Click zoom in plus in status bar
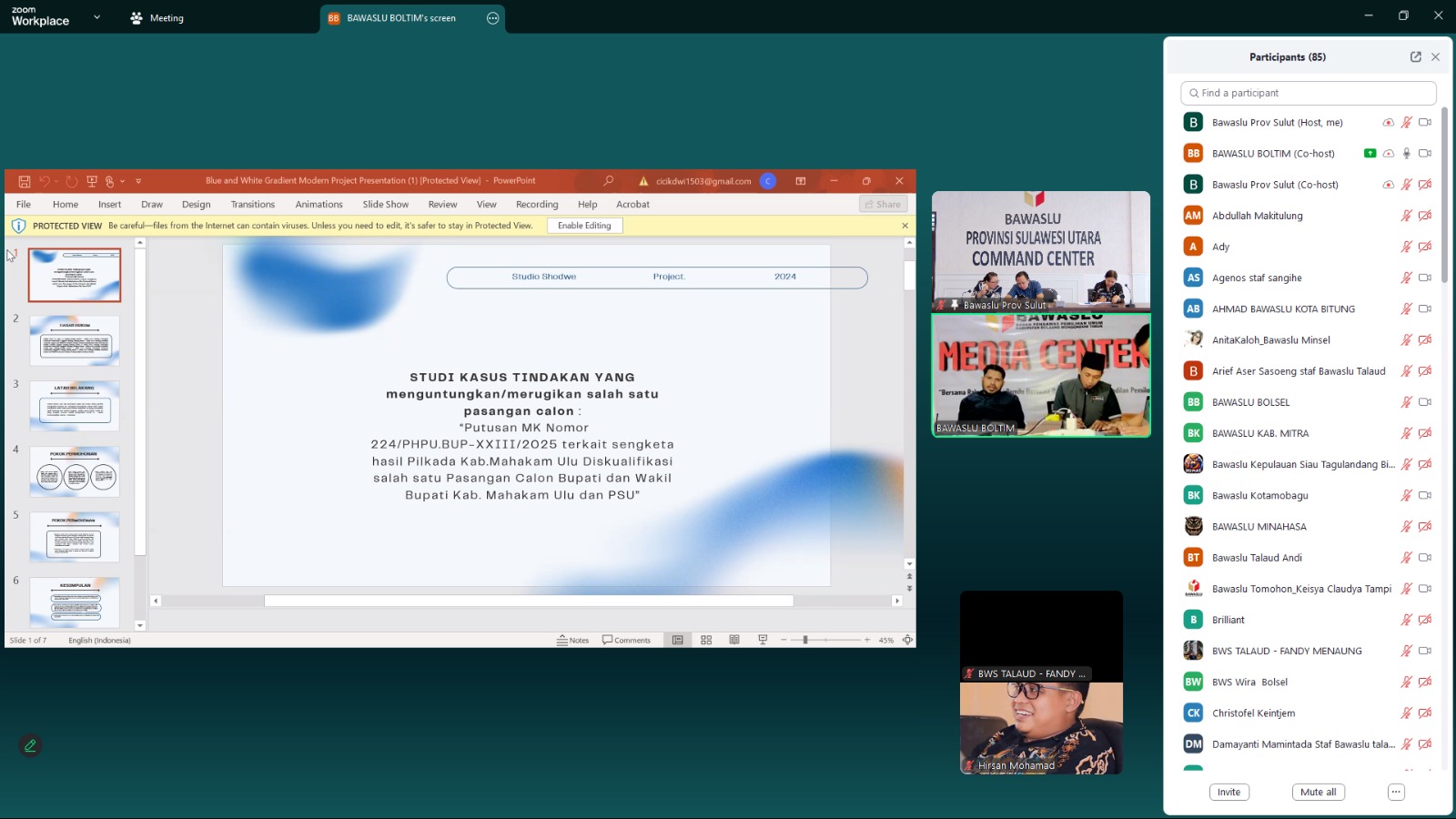The image size is (1456, 819). pyautogui.click(x=867, y=640)
